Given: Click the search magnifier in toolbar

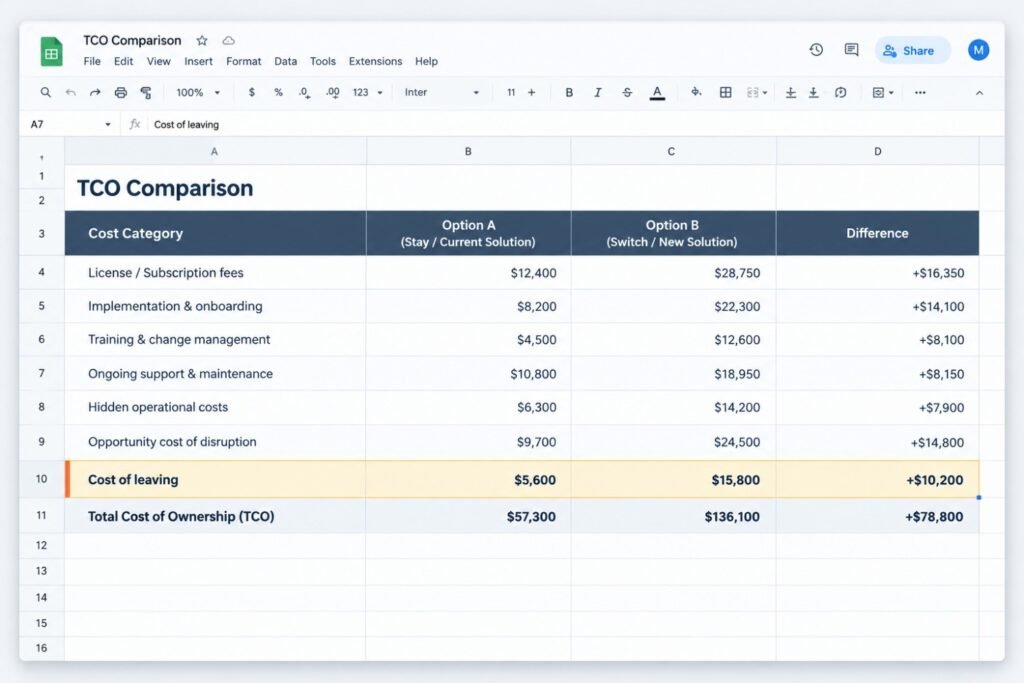Looking at the screenshot, I should (45, 93).
